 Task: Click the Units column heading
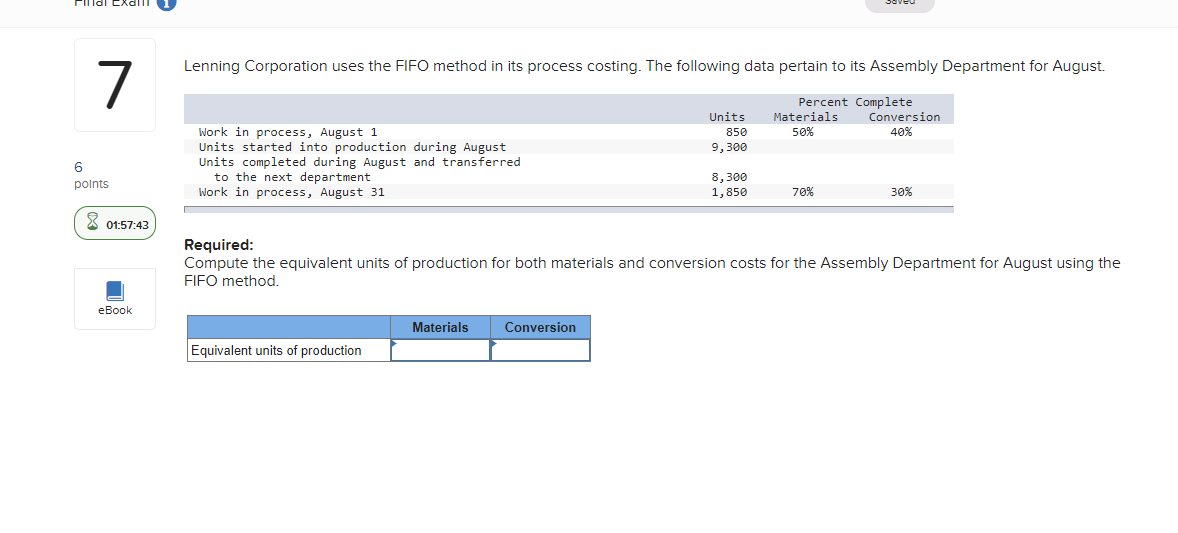click(727, 117)
